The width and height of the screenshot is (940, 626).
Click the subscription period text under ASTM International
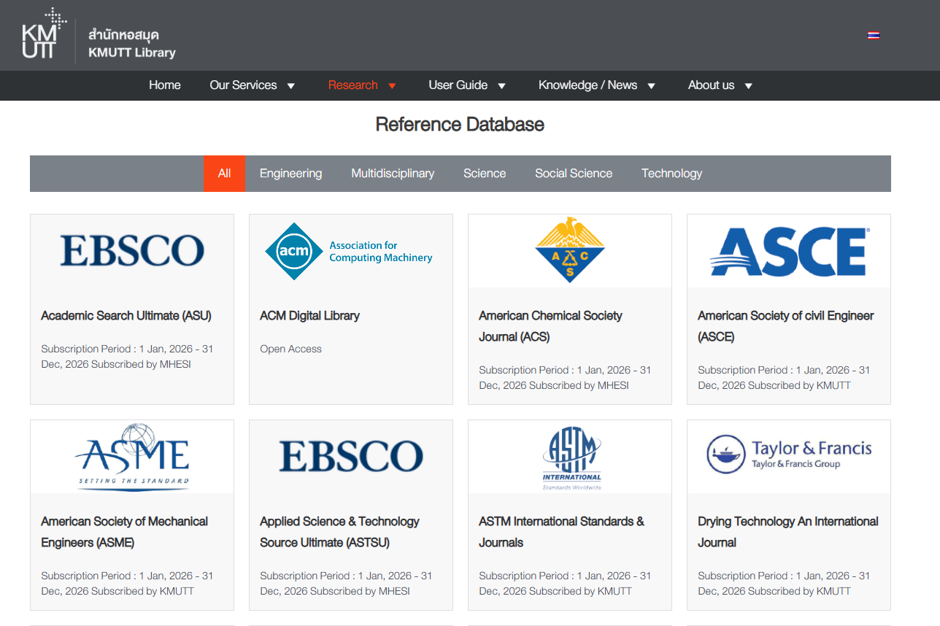(x=565, y=583)
